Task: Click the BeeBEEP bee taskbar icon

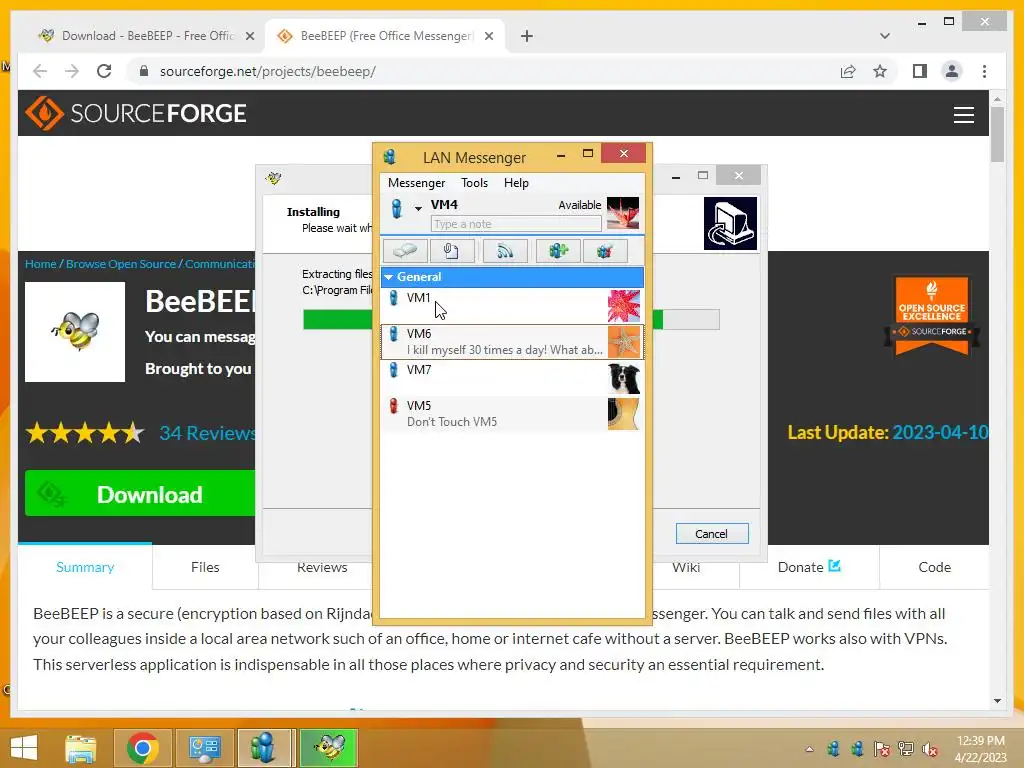Action: (x=329, y=748)
